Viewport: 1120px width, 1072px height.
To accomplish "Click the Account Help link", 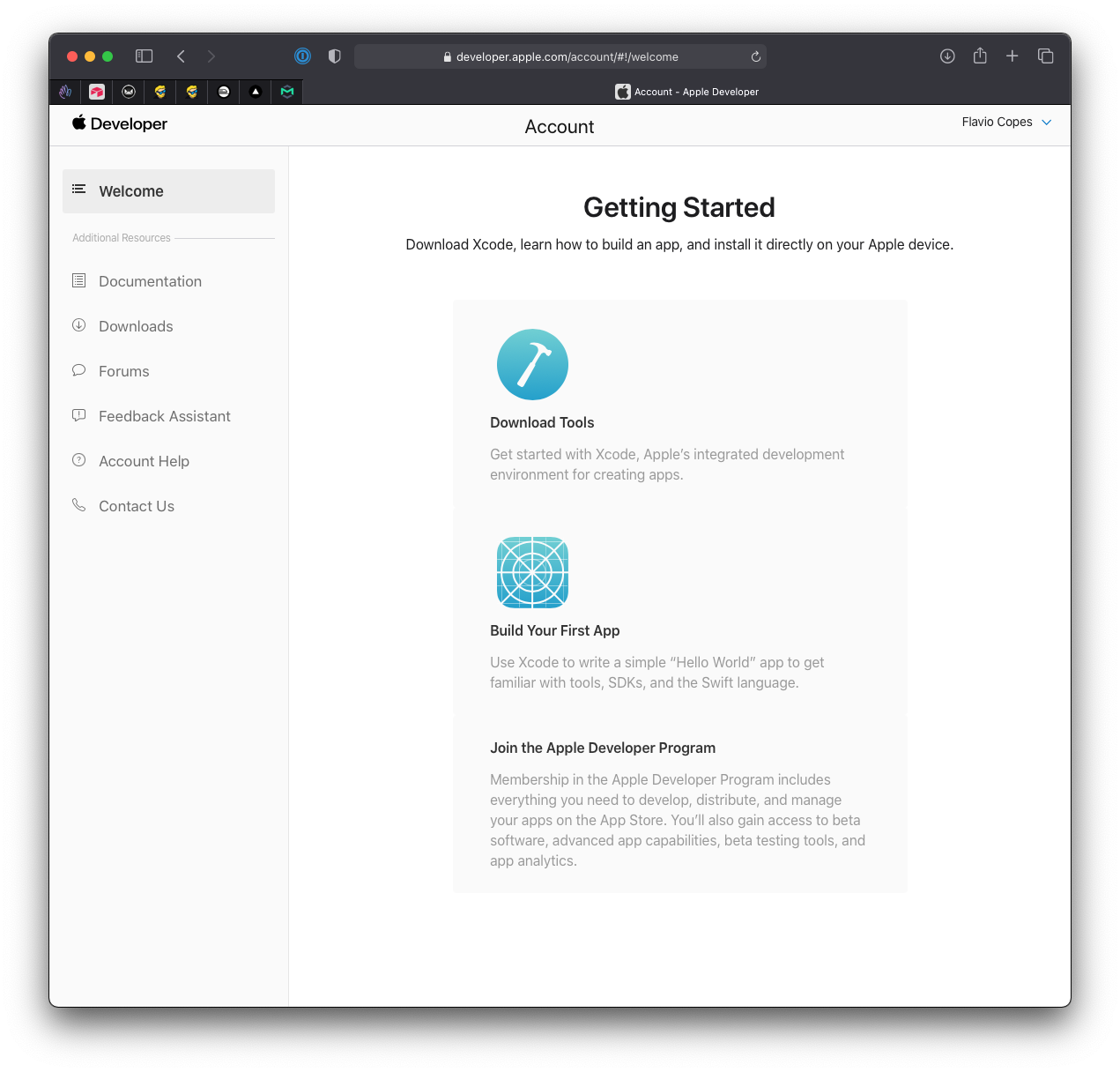I will pos(144,461).
